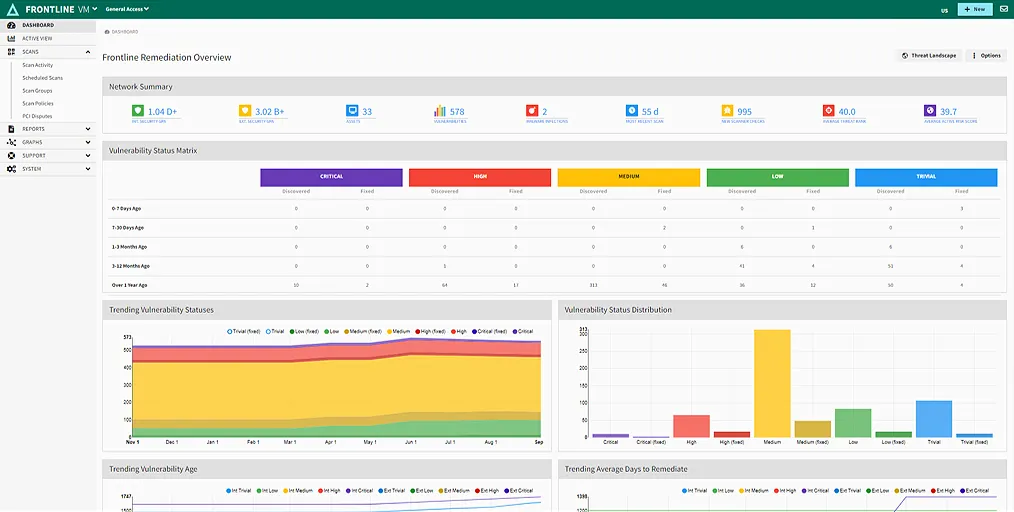Click the 1.04 D+ security GPA link

pyautogui.click(x=162, y=112)
